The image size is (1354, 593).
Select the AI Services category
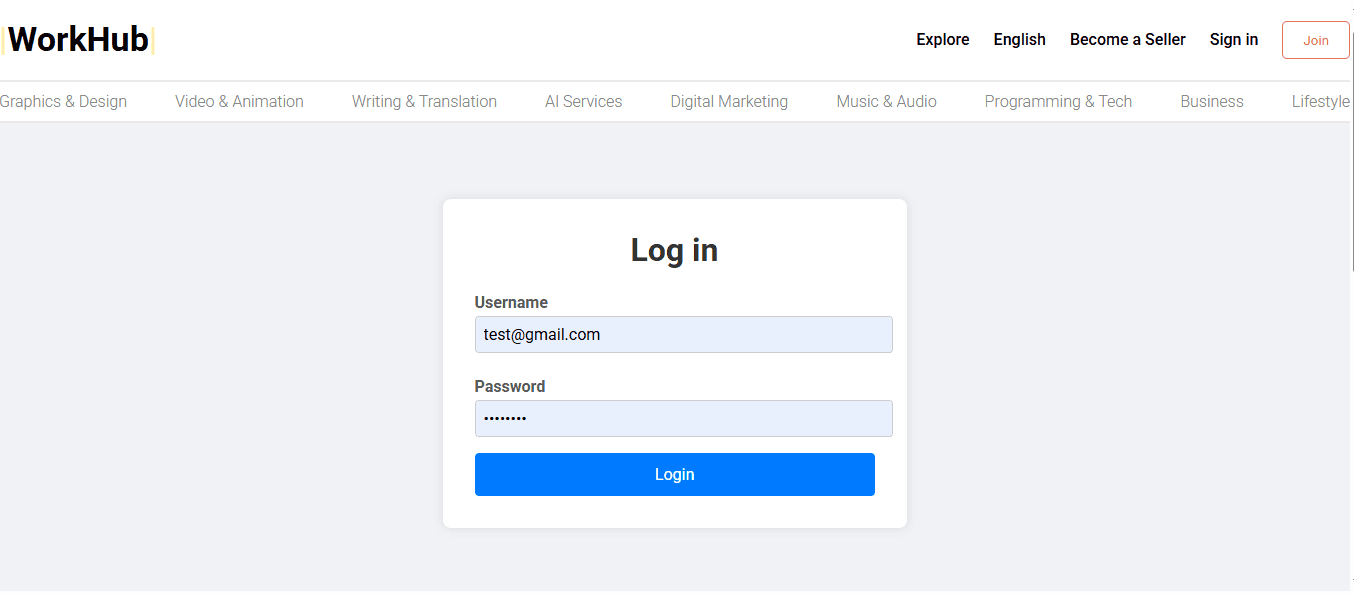pos(583,101)
